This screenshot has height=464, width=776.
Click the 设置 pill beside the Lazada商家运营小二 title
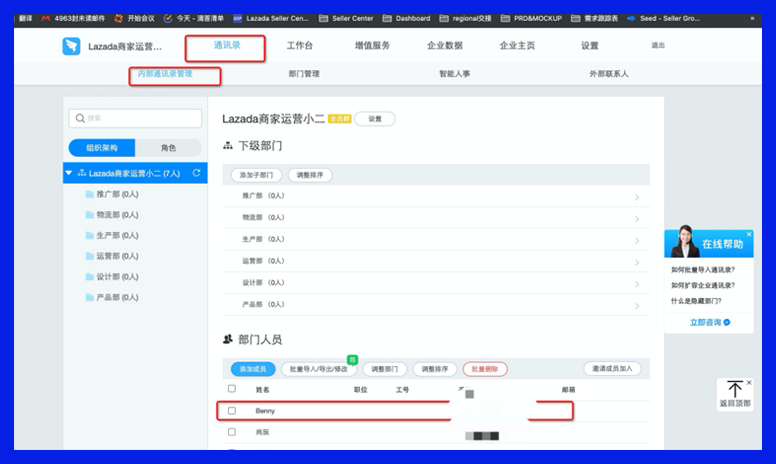coord(375,119)
